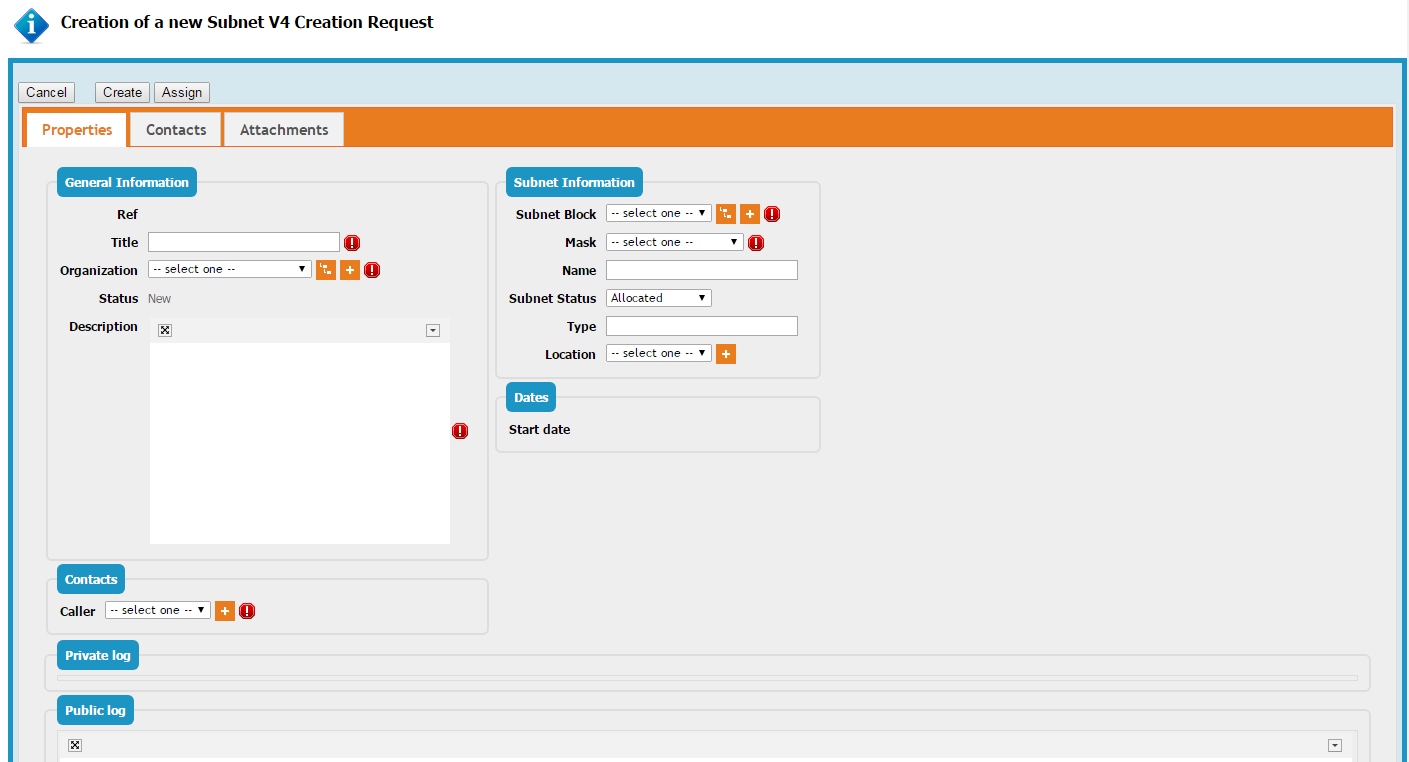Switch to the Attachments tab
This screenshot has height=762, width=1409.
tap(284, 130)
